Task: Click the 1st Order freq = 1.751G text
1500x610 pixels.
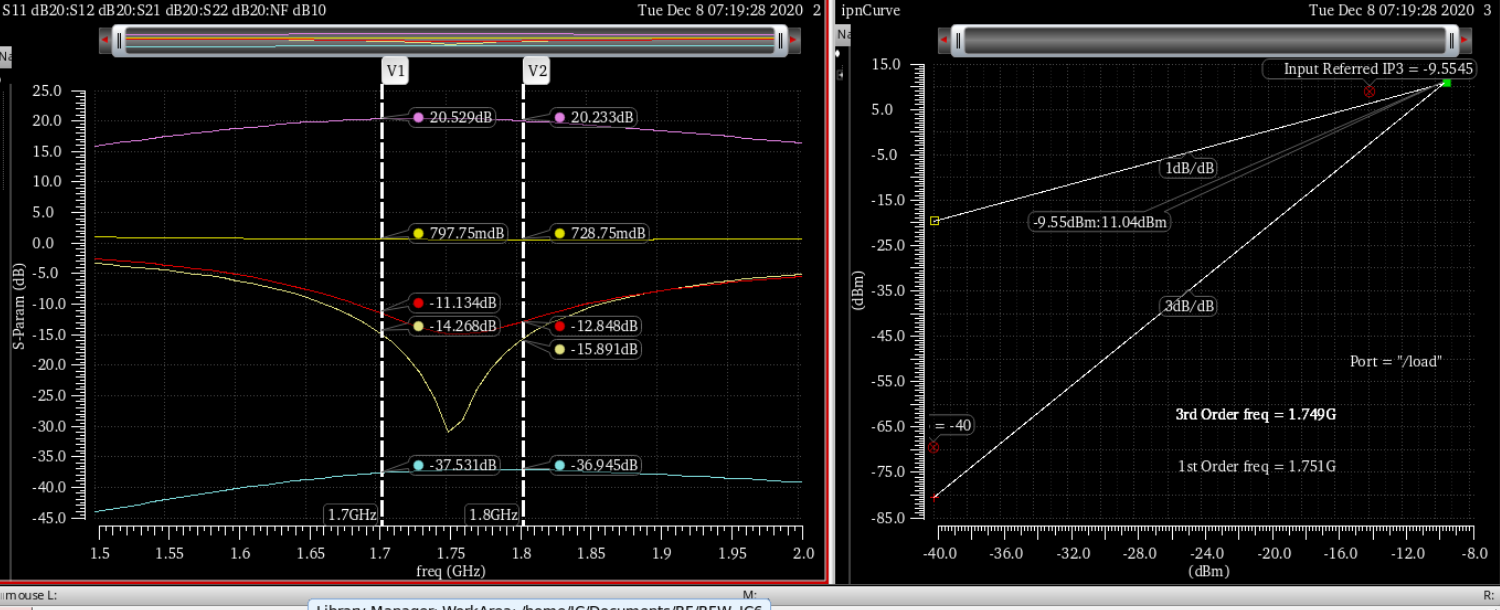Action: click(x=1257, y=467)
